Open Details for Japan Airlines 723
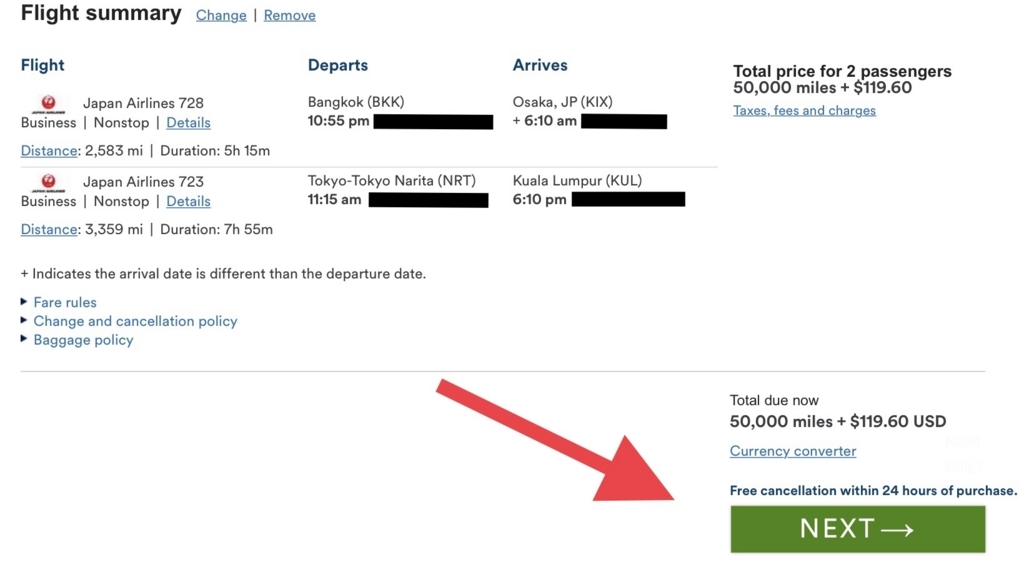Viewport: 1024px width, 565px height. (188, 201)
